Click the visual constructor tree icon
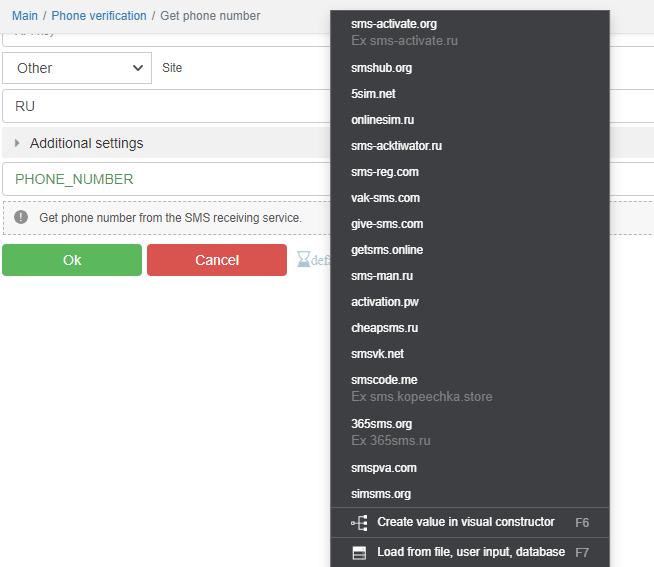 360,522
